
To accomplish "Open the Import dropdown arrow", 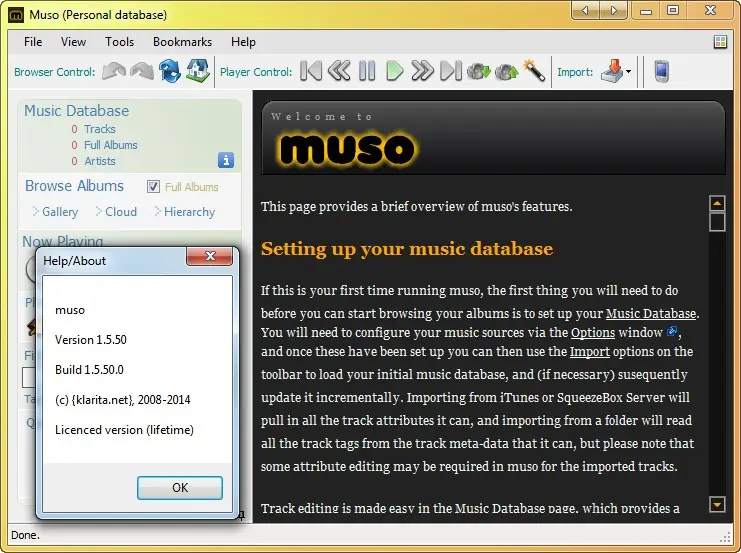I will coord(629,72).
